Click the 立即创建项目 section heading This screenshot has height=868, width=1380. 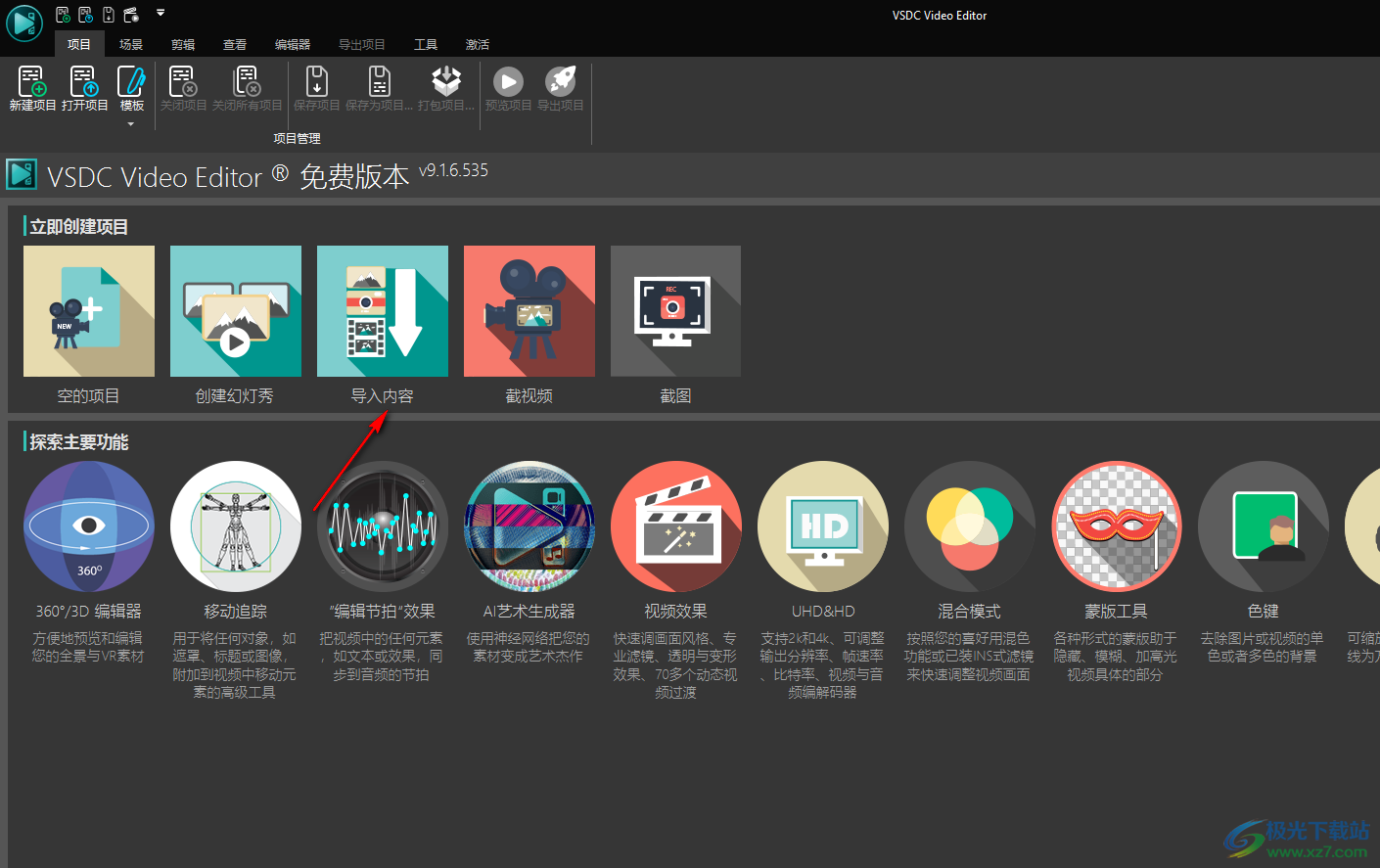(79, 227)
